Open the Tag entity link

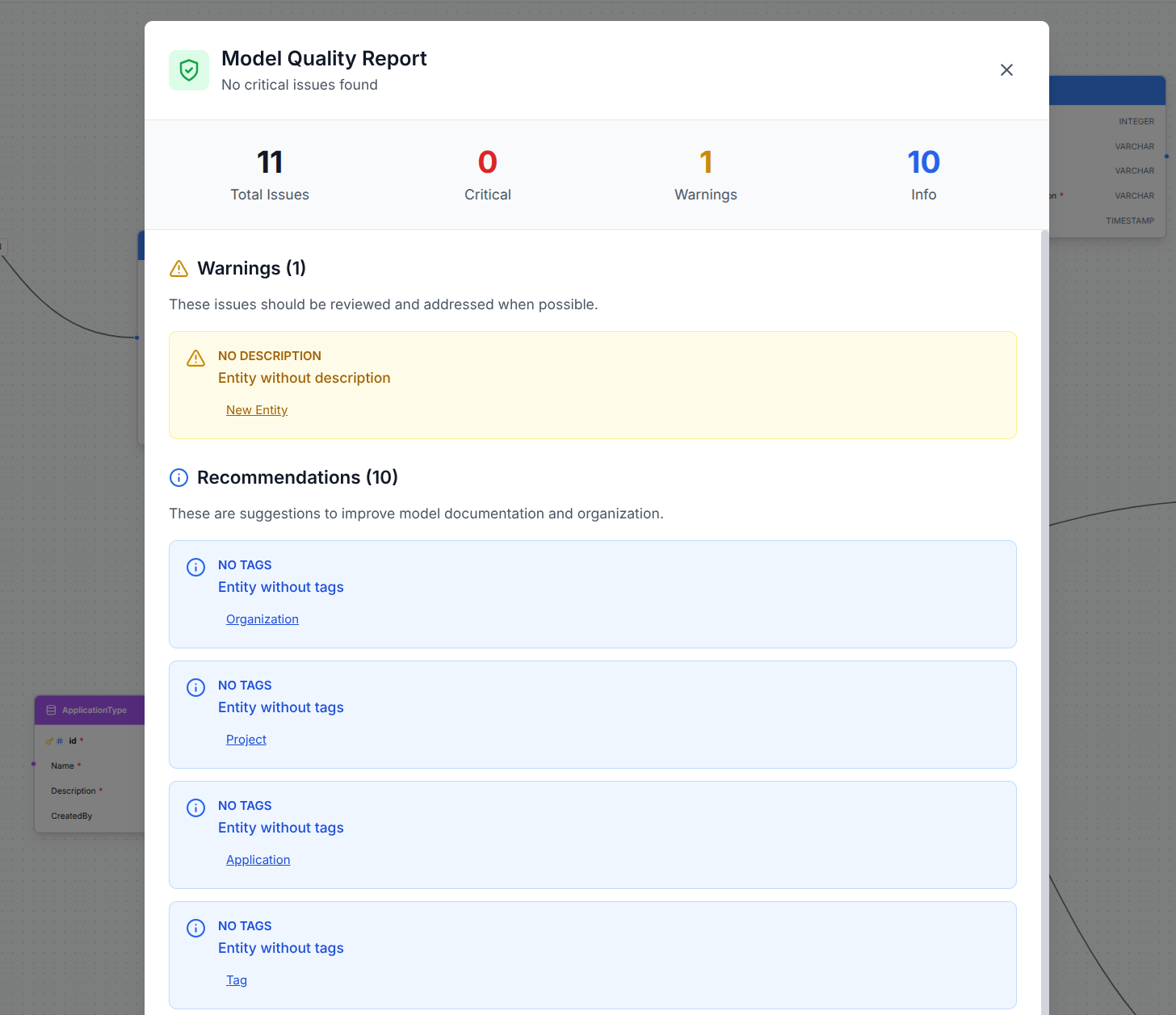pos(237,980)
